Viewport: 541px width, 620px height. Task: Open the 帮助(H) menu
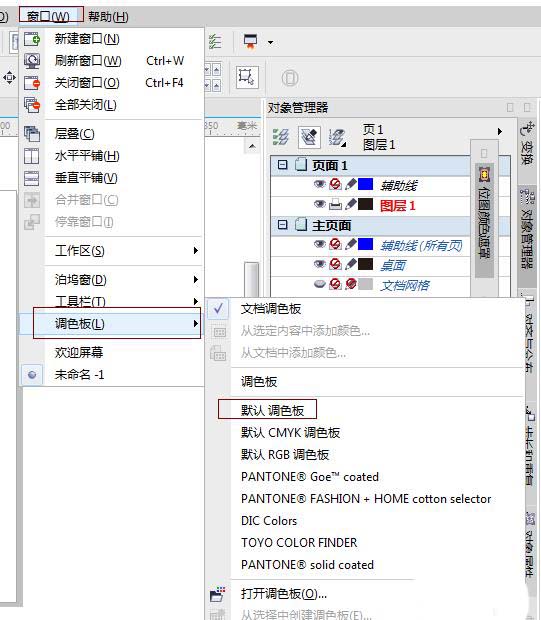pyautogui.click(x=108, y=17)
